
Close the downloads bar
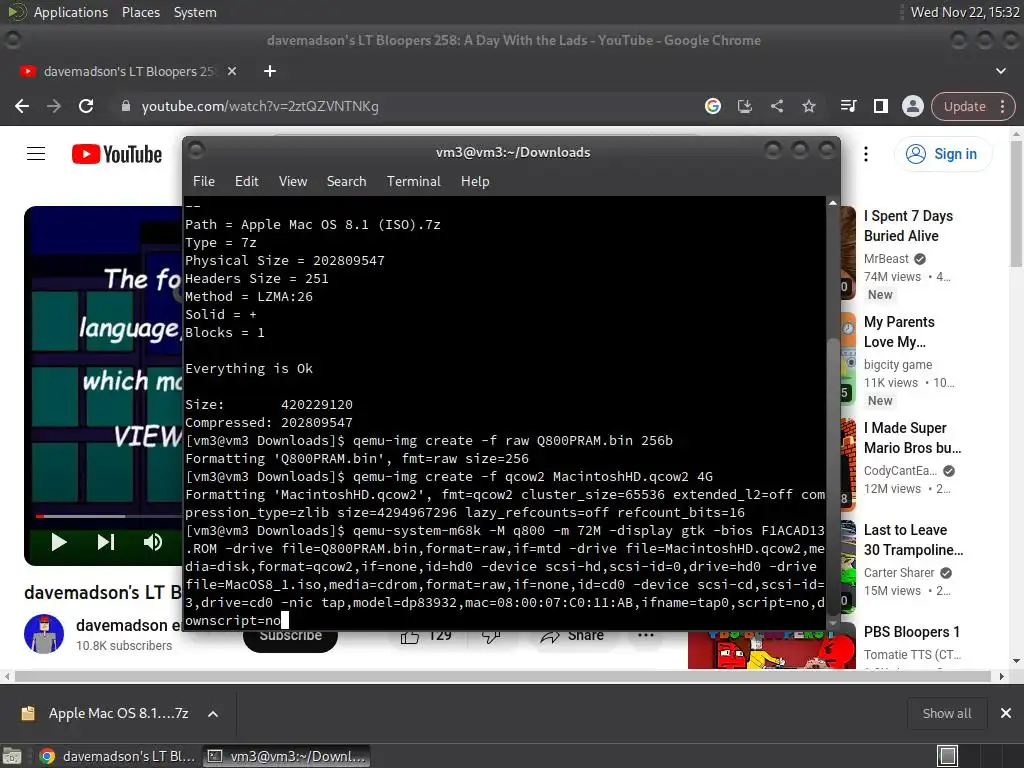tap(1006, 714)
